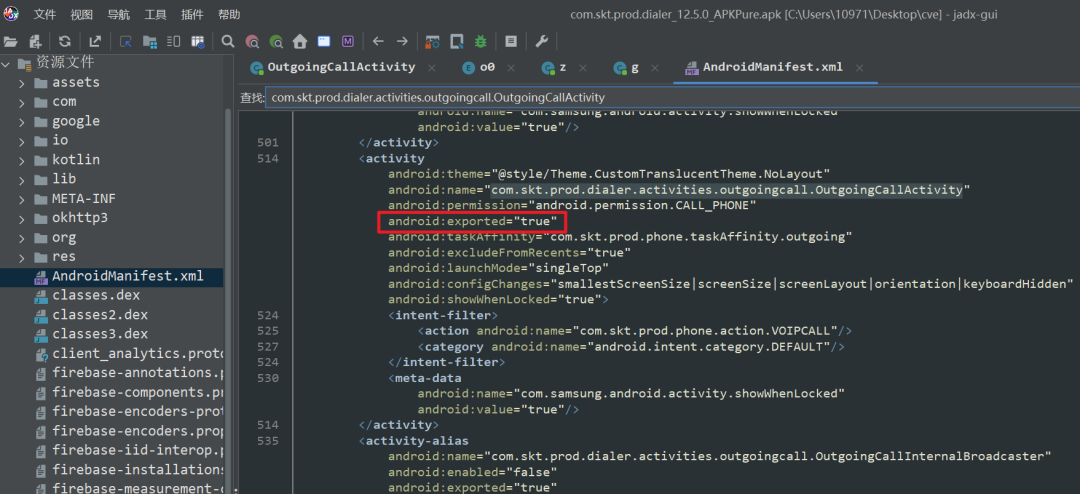Select the client_analytics.proto file
1080x494 pixels.
(138, 354)
